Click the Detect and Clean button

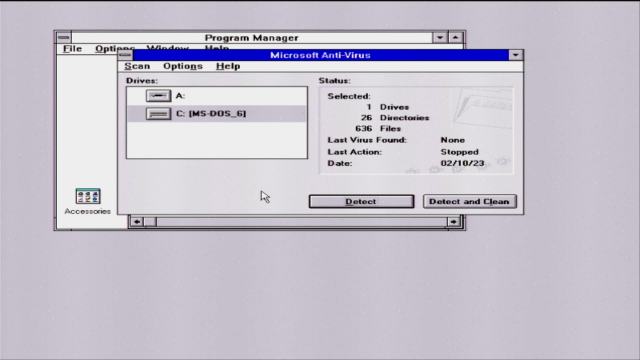(x=469, y=201)
